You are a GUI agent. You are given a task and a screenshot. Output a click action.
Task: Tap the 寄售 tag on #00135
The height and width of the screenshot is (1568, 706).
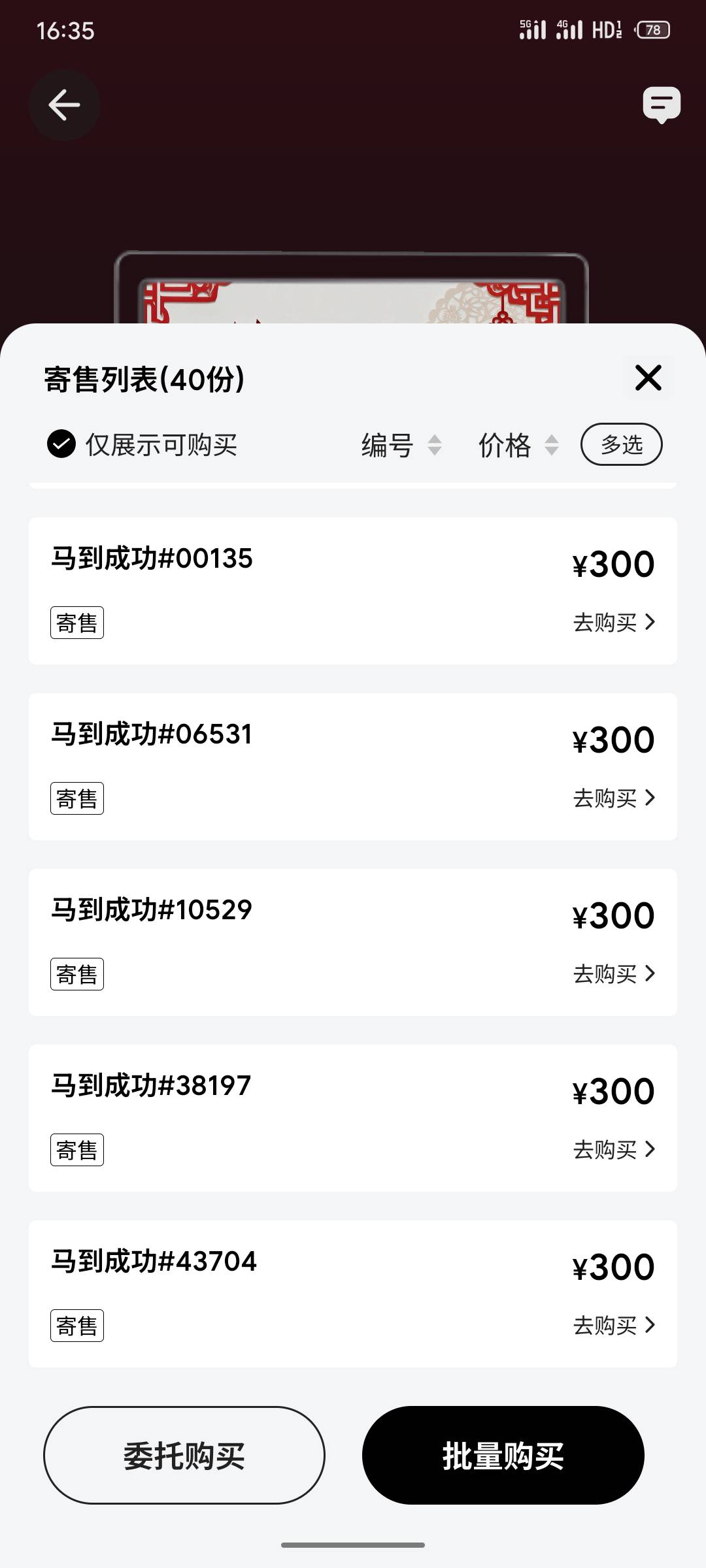click(77, 623)
